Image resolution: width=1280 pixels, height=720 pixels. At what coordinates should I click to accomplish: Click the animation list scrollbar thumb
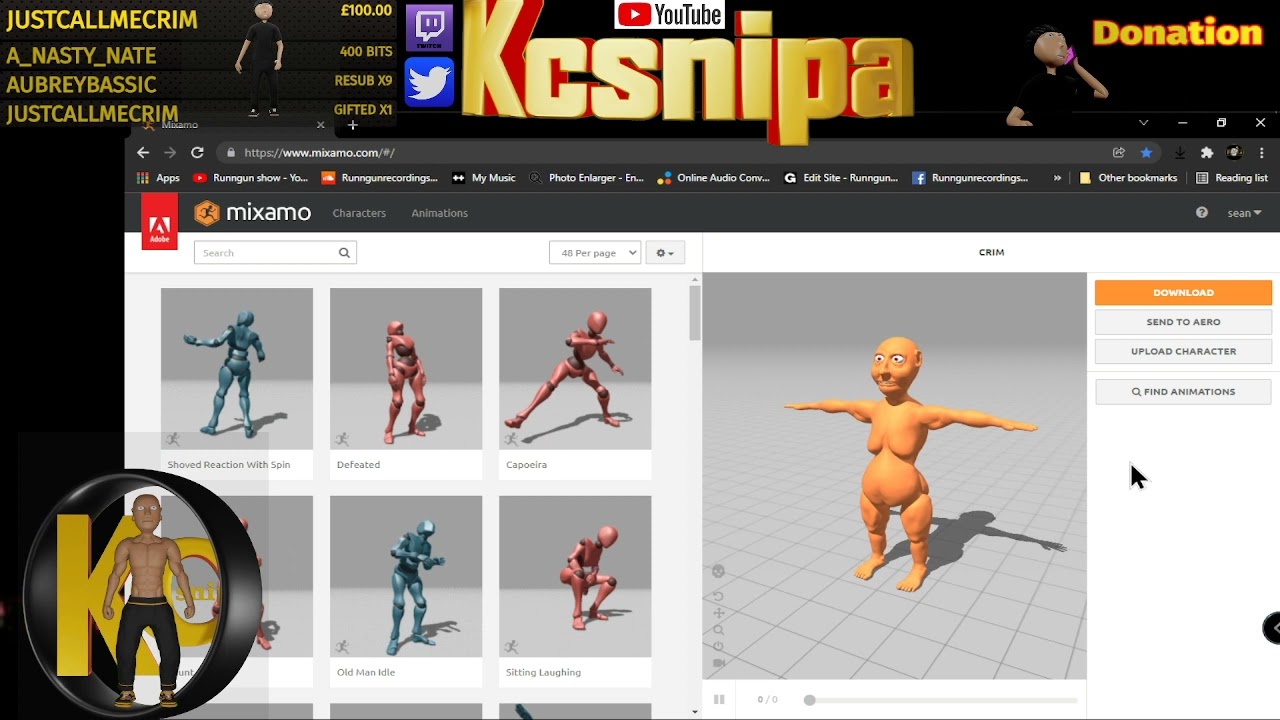695,313
